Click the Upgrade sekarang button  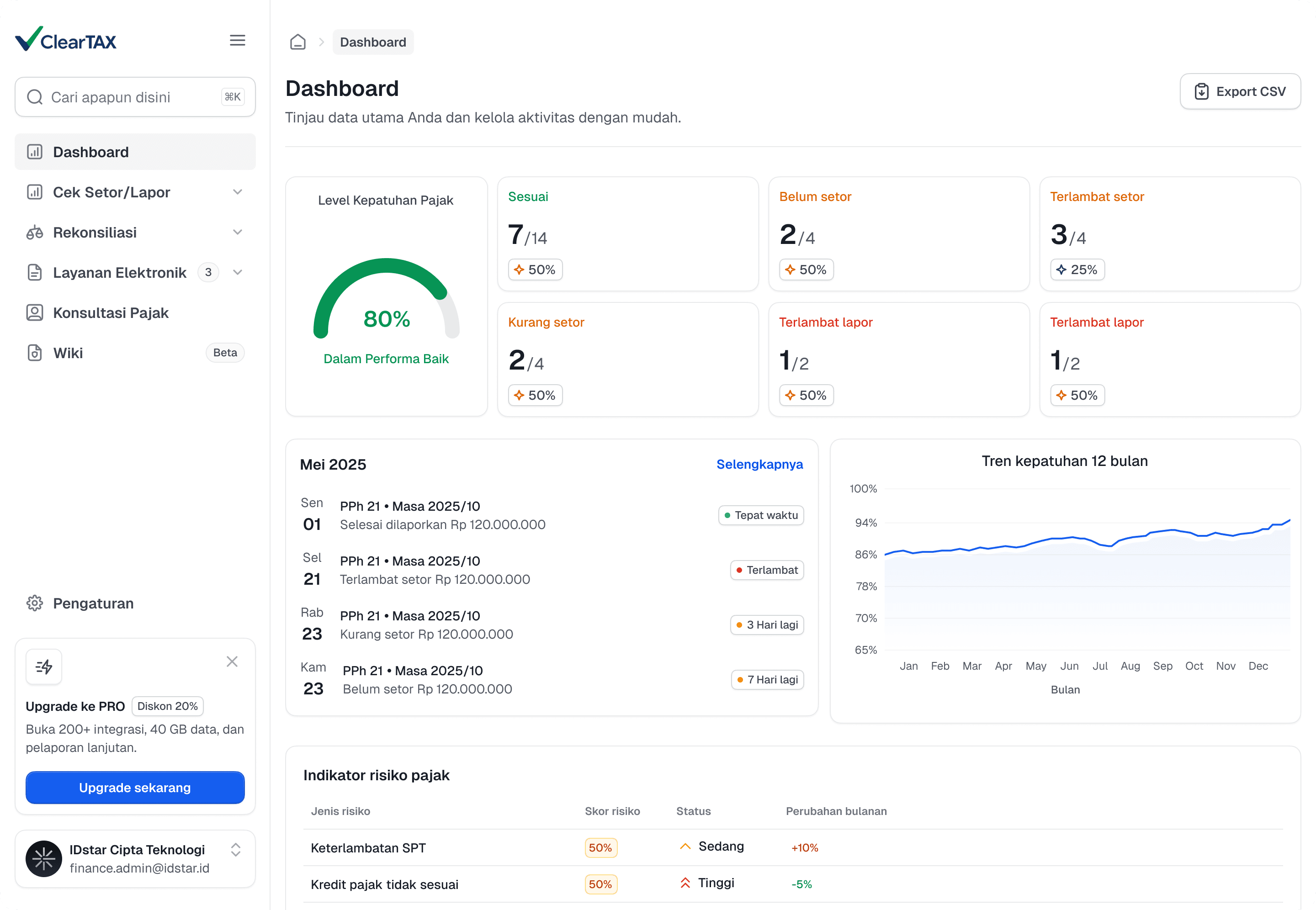(x=135, y=788)
